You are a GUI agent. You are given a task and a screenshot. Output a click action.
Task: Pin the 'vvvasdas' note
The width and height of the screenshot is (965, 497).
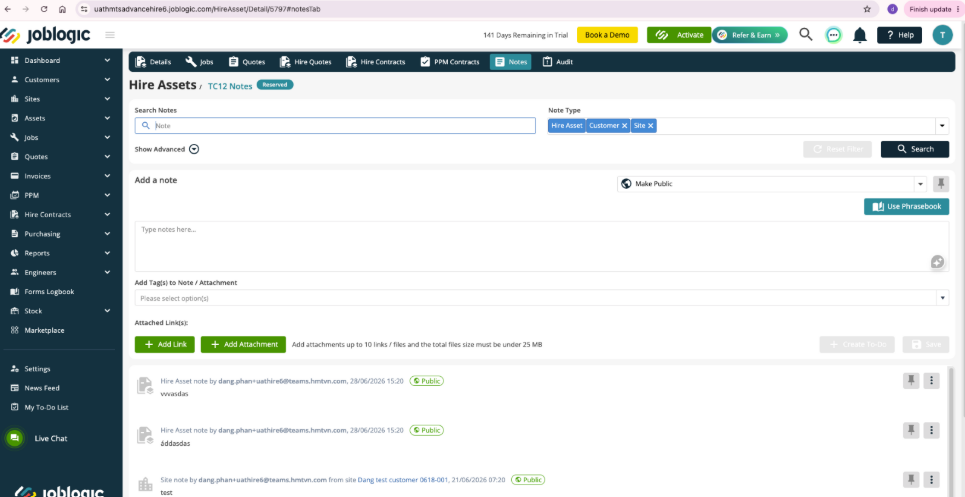(x=911, y=381)
